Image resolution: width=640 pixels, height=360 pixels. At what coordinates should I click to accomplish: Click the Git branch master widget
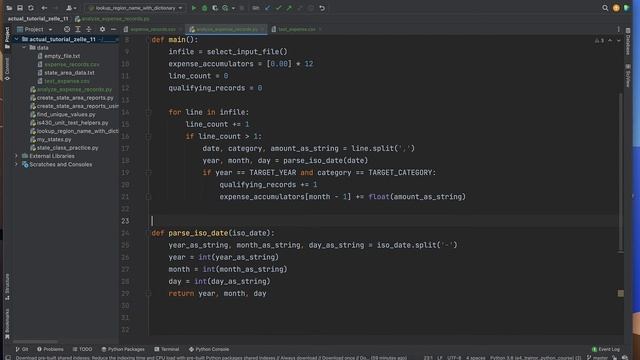point(597,358)
